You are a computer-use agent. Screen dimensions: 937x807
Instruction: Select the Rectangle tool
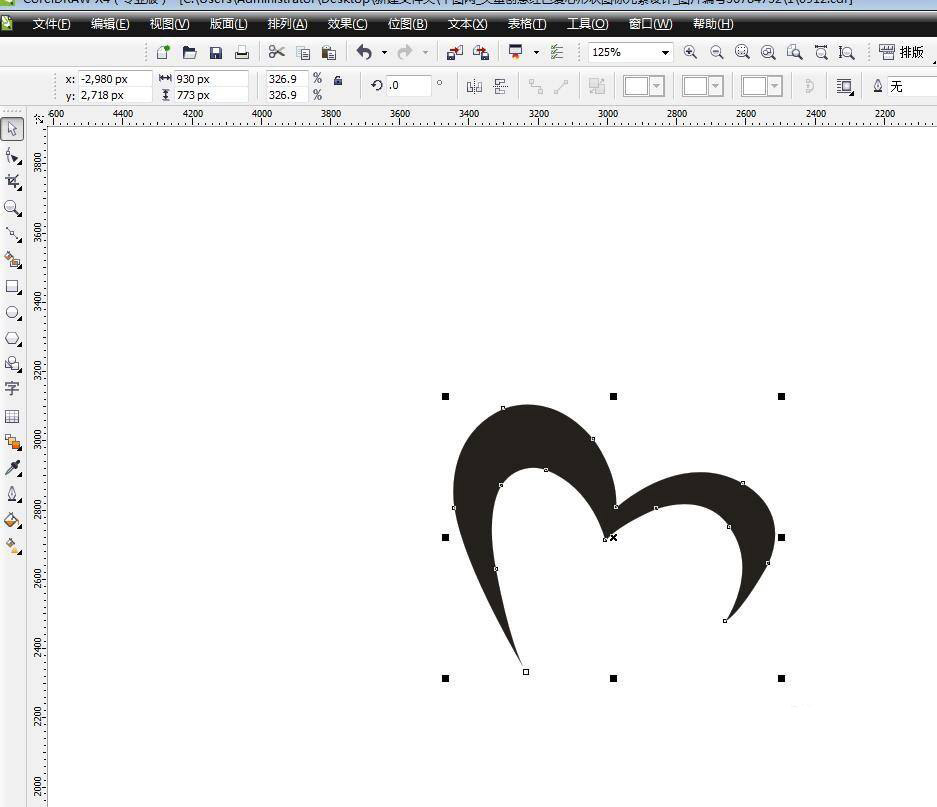pos(12,287)
